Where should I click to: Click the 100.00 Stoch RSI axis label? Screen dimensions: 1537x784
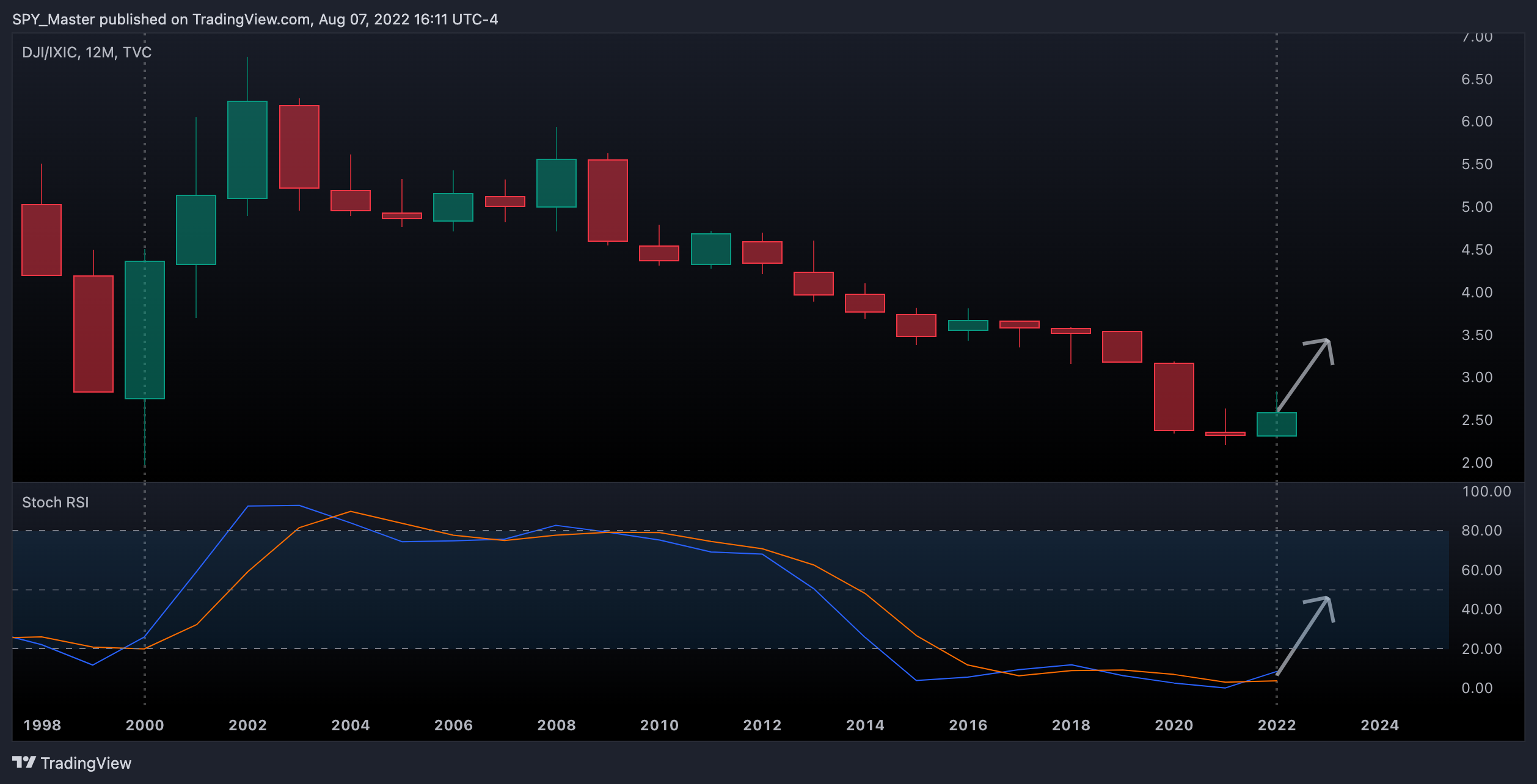point(1486,492)
